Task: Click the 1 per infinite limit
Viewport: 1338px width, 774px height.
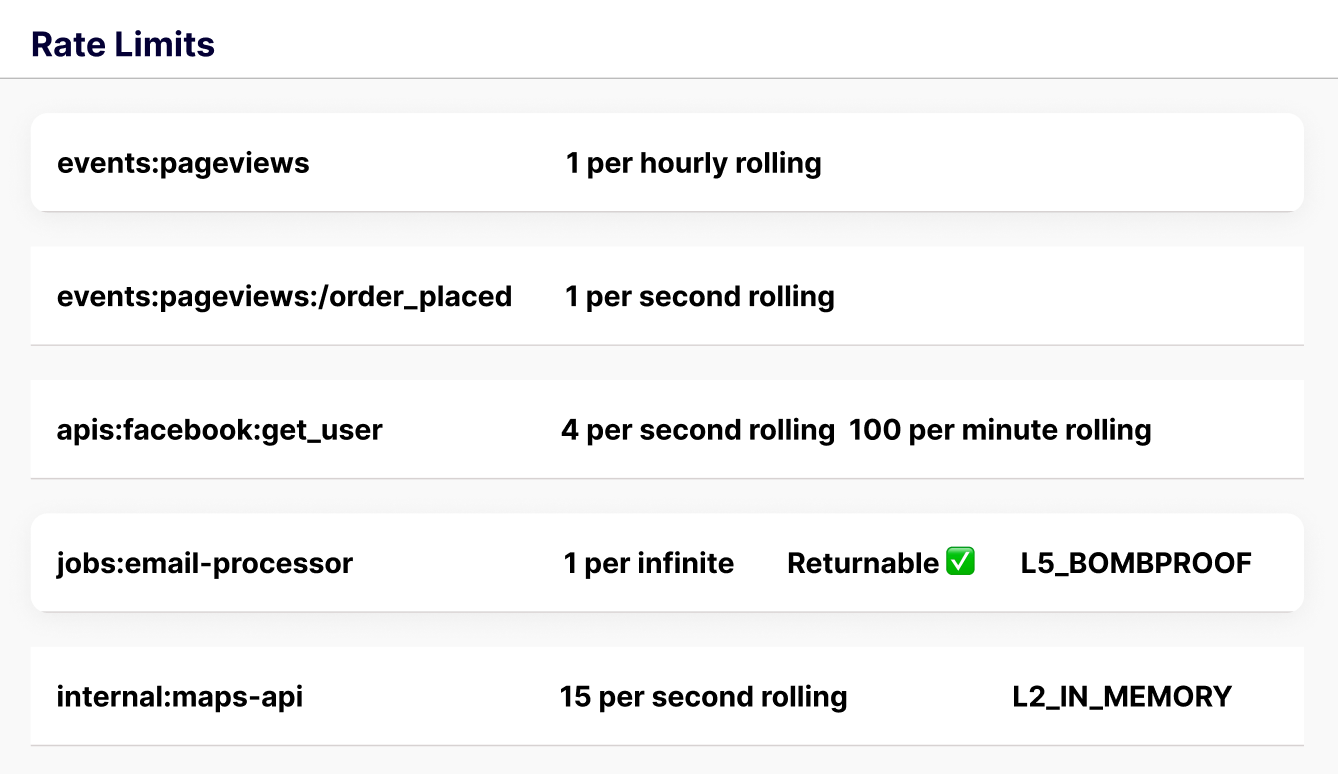Action: pos(648,563)
